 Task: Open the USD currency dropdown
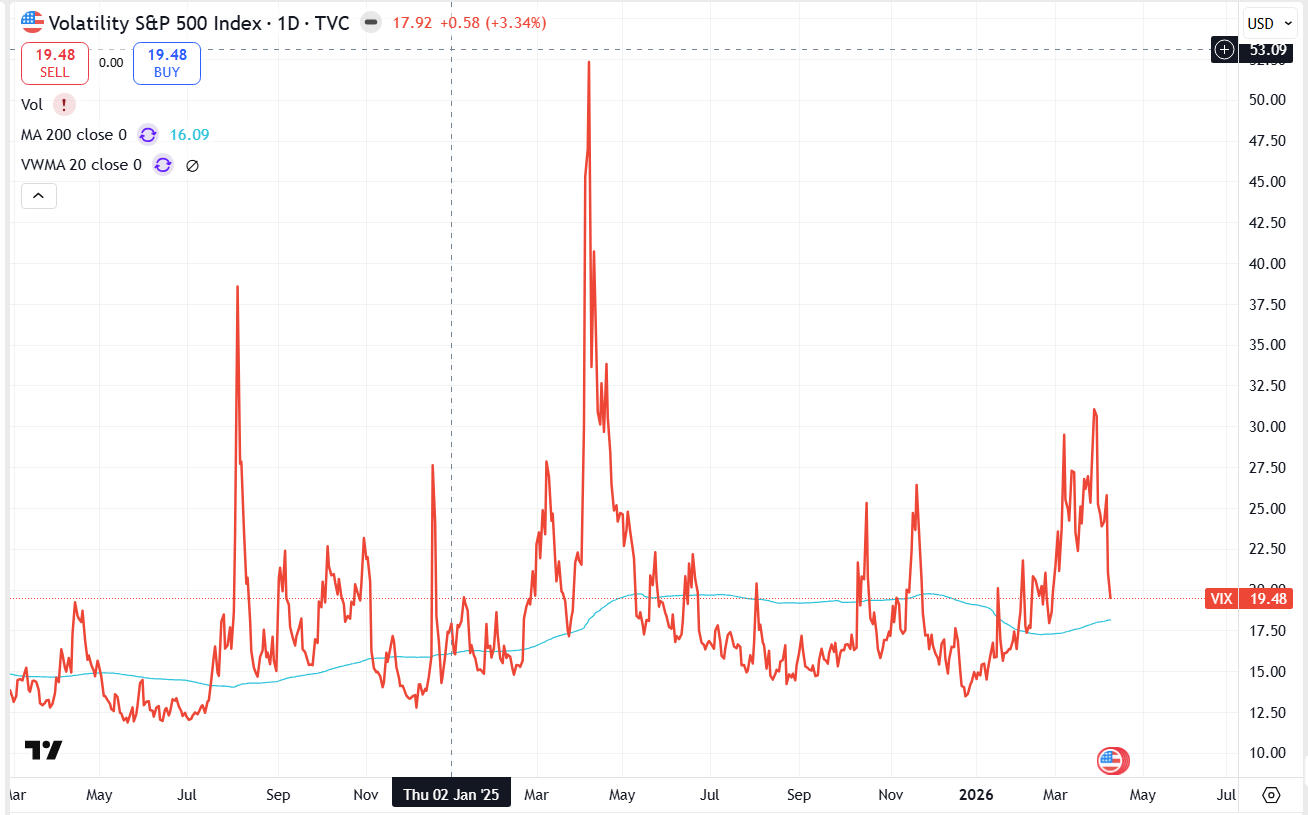tap(1265, 23)
